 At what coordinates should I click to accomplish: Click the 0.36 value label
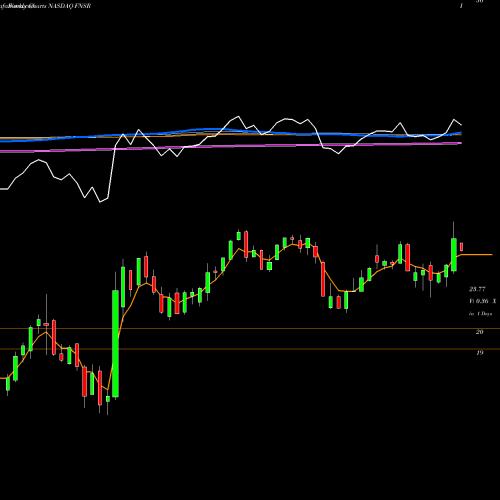coord(482,301)
